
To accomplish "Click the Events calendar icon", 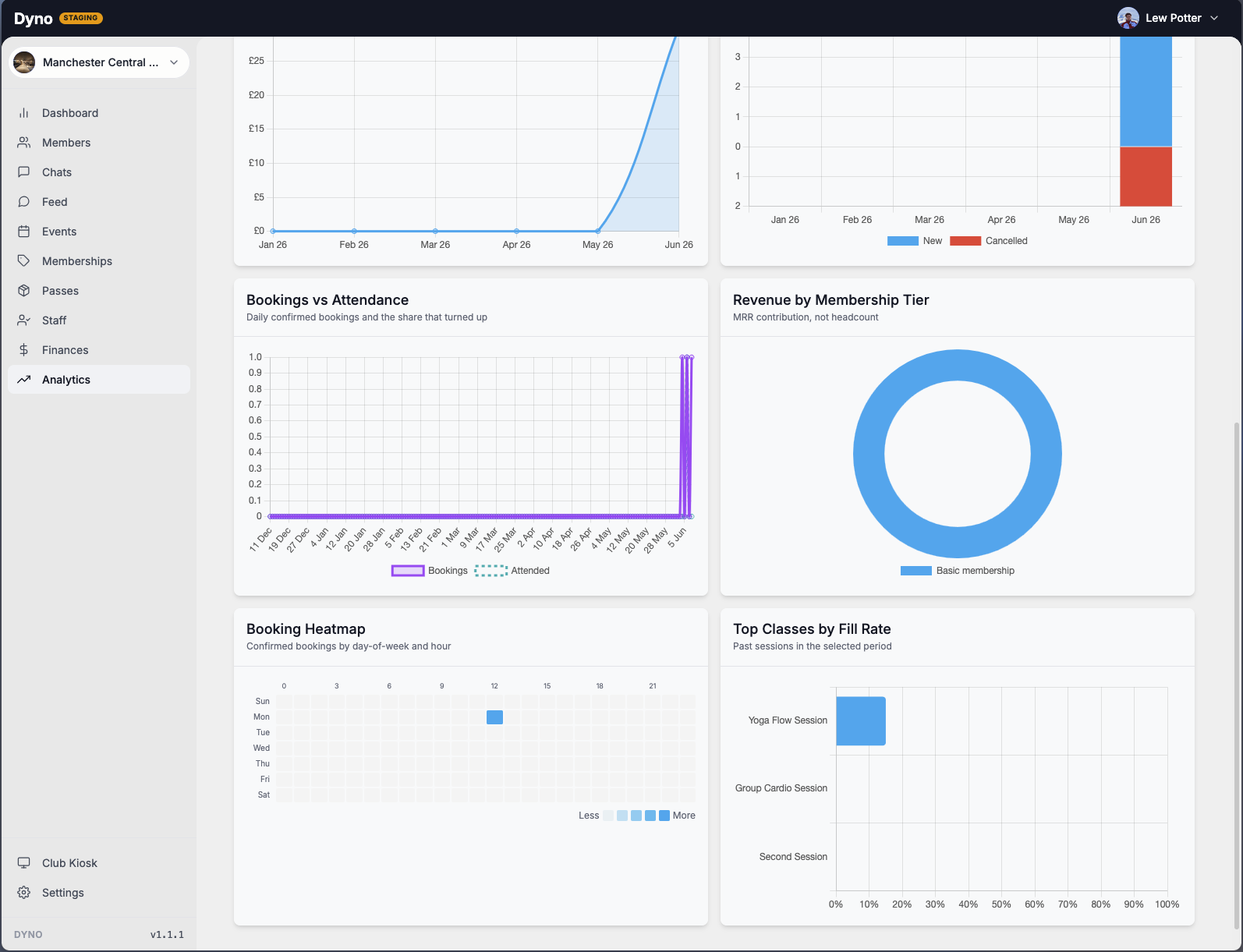I will click(24, 232).
